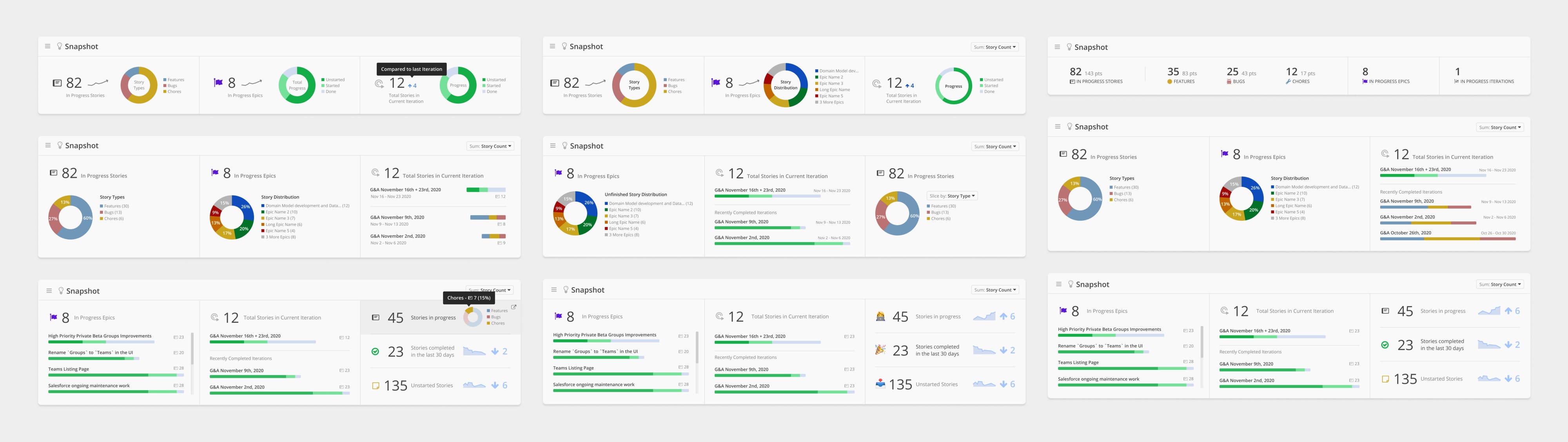Screen dimensions: 1568x442
Task: Open the Slice by: Story Type dropdown
Action: [953, 196]
